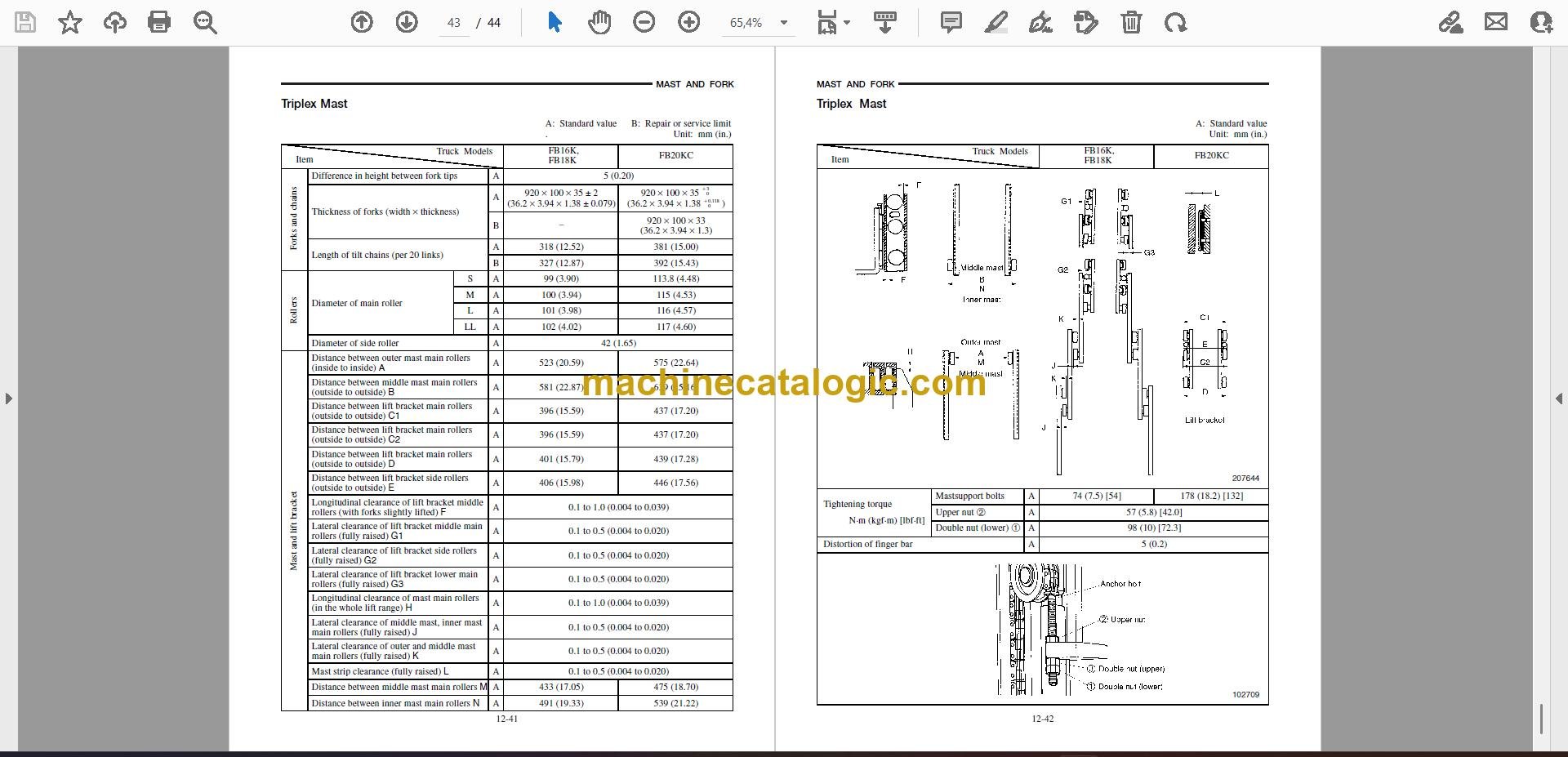Screen dimensions: 1568x757
Task: Click the "113.8 (4.48)" table cell
Action: coord(675,278)
